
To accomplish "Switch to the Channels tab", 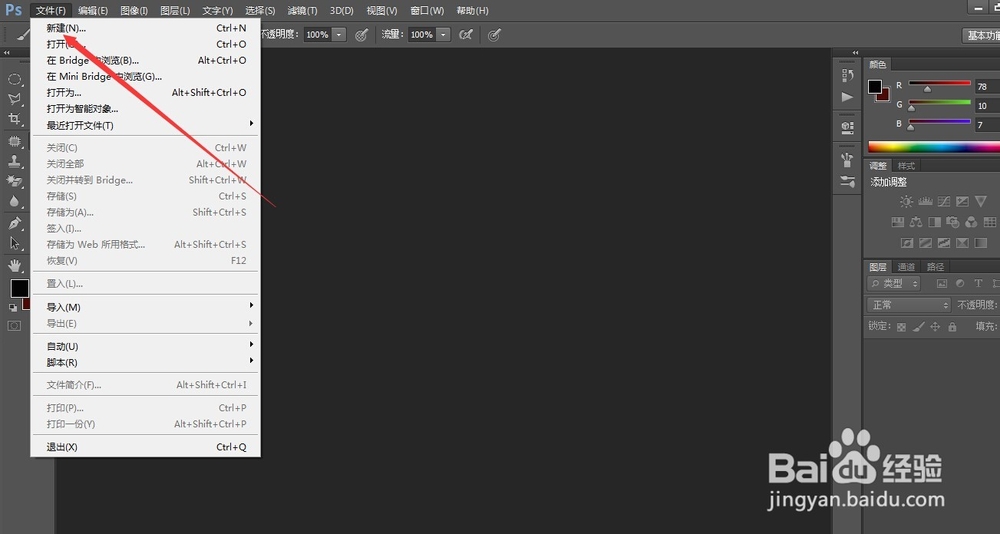I will [x=906, y=267].
